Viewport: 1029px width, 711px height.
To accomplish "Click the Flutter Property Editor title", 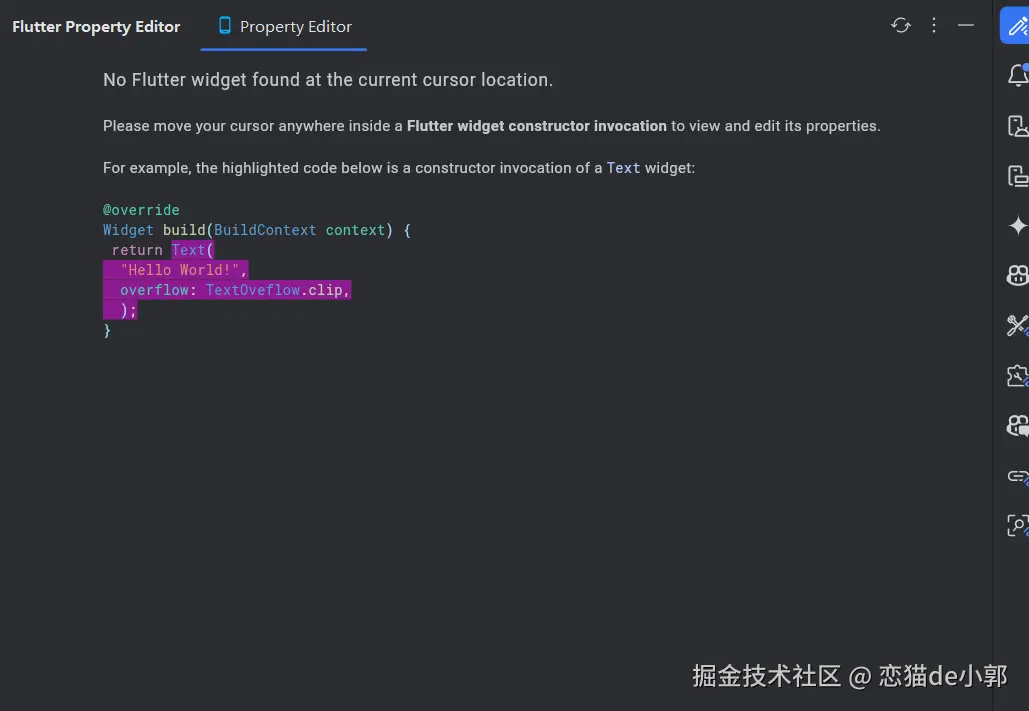I will (96, 27).
